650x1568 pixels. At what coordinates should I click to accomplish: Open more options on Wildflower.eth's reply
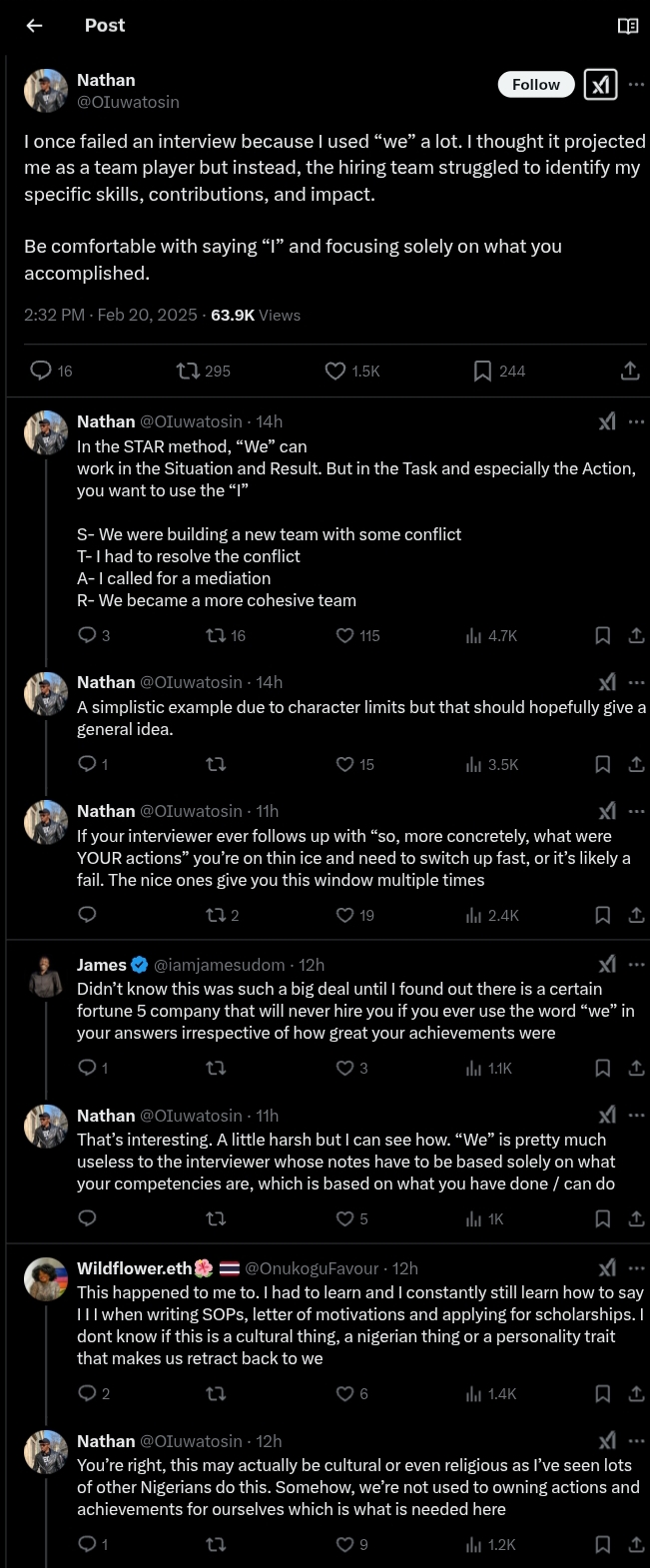point(636,1268)
